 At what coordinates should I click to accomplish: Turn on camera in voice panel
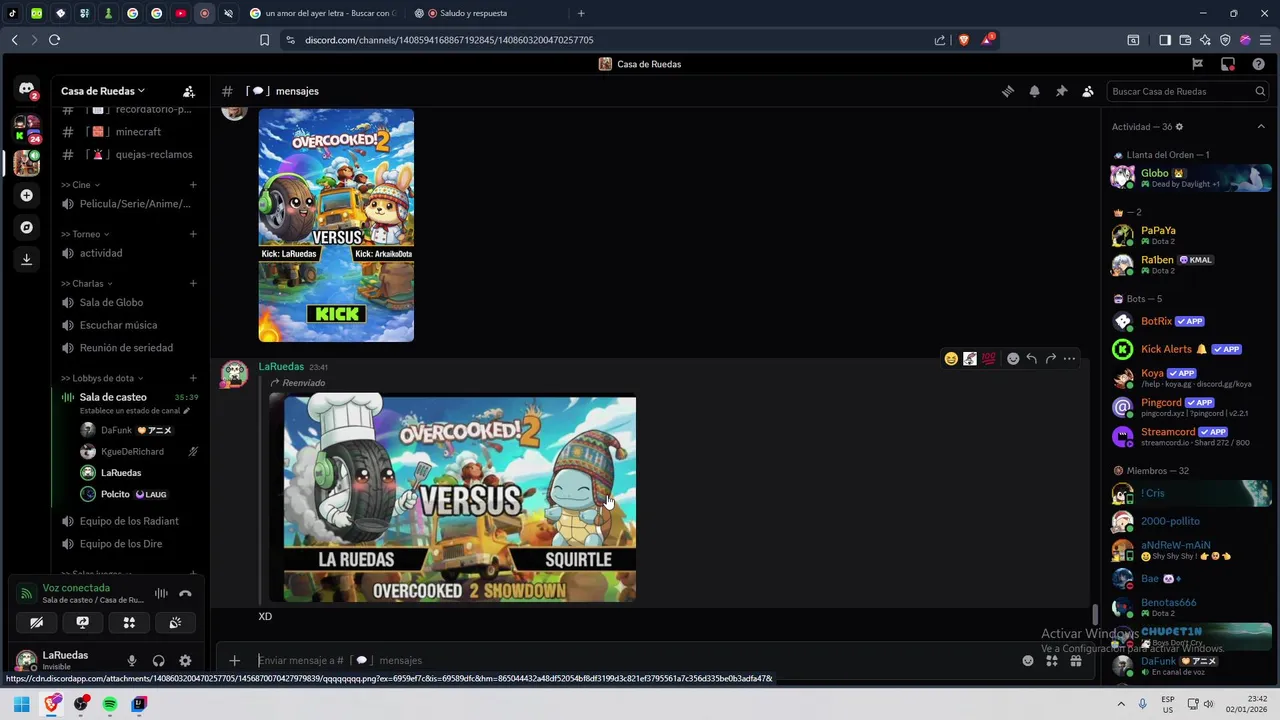pyautogui.click(x=36, y=623)
